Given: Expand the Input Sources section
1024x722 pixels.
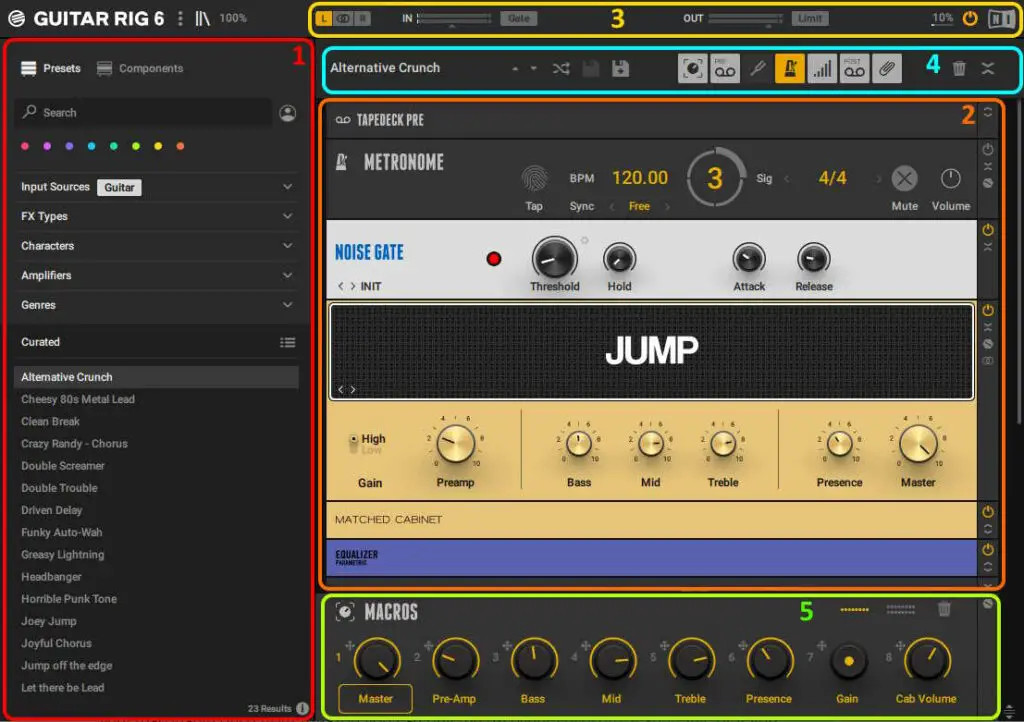Looking at the screenshot, I should (x=287, y=187).
